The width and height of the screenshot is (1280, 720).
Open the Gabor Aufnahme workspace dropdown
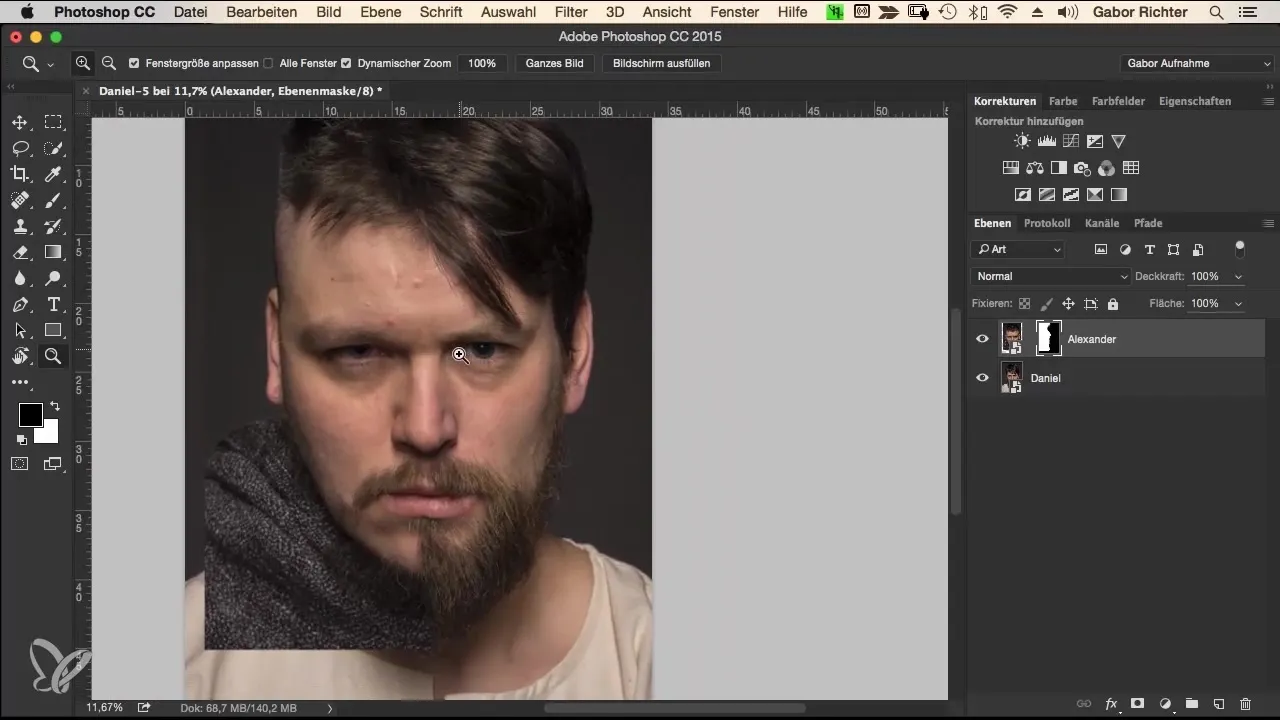point(1196,63)
